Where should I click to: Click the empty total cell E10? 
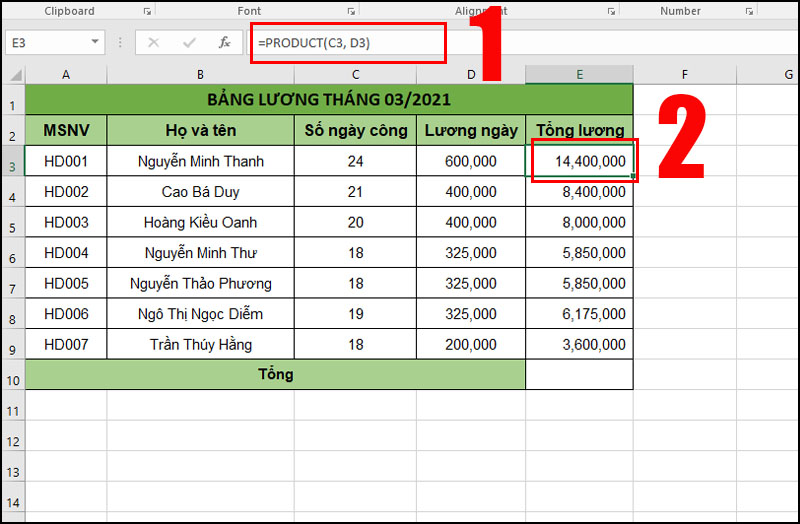tap(579, 375)
